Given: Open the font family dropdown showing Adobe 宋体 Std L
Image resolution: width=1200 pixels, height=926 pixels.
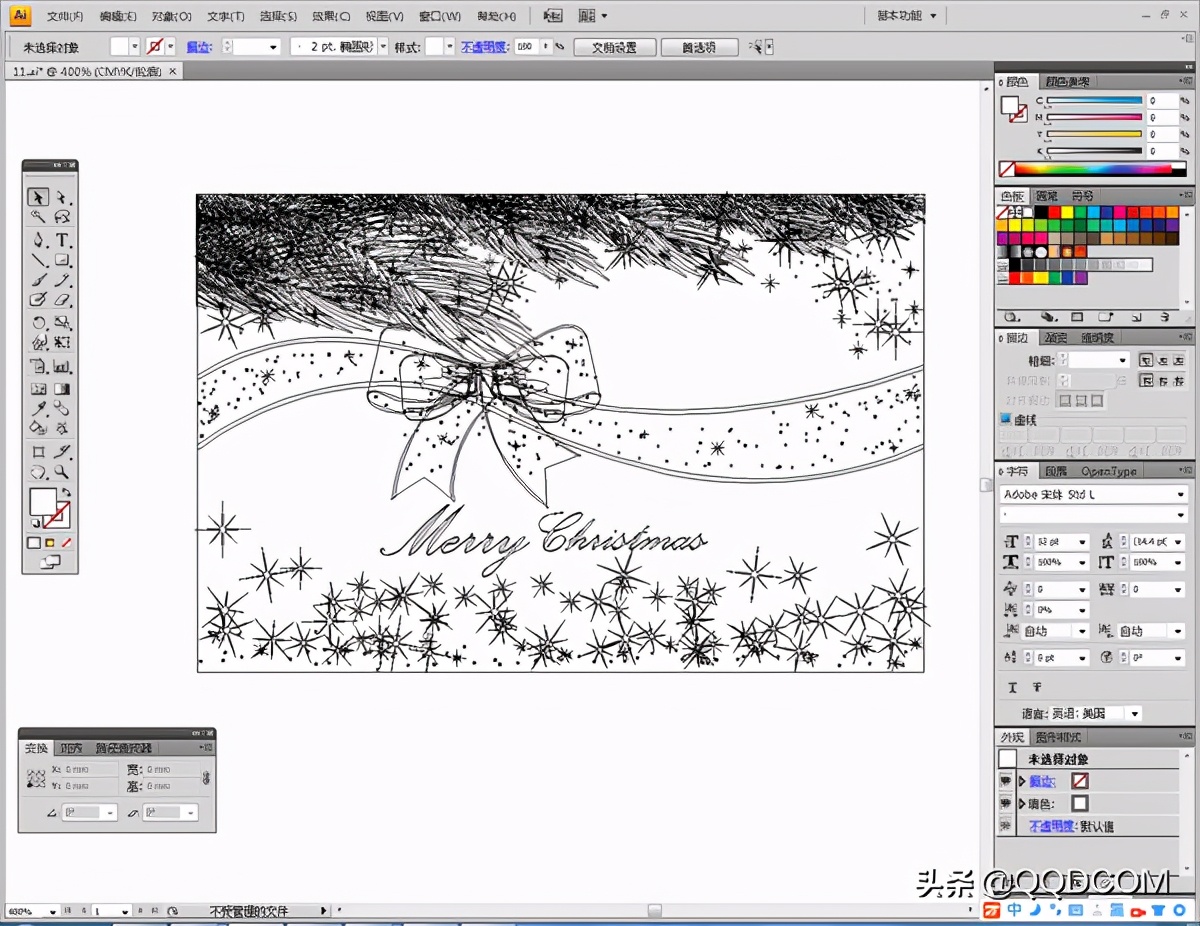Looking at the screenshot, I should pyautogui.click(x=1181, y=495).
